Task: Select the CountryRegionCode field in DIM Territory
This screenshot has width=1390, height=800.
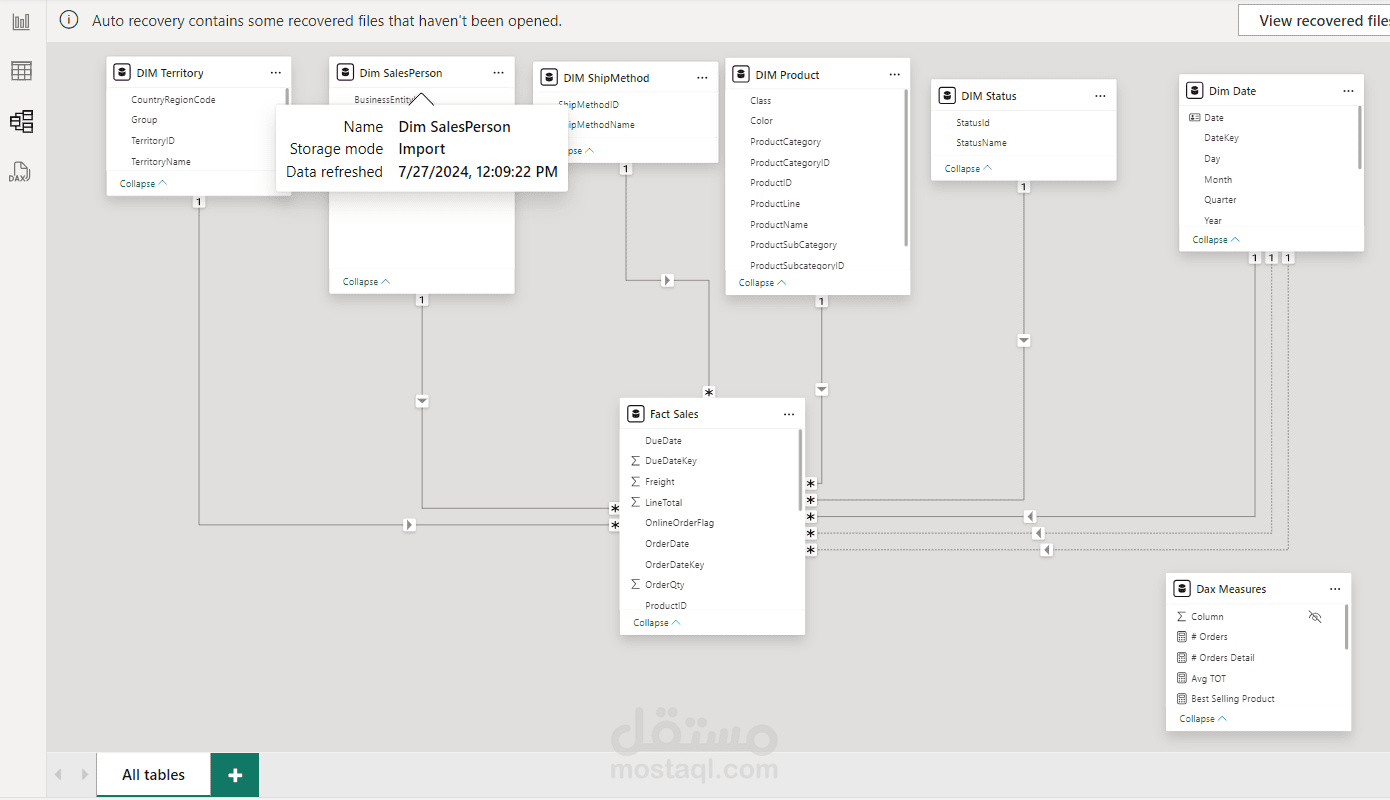Action: click(173, 100)
